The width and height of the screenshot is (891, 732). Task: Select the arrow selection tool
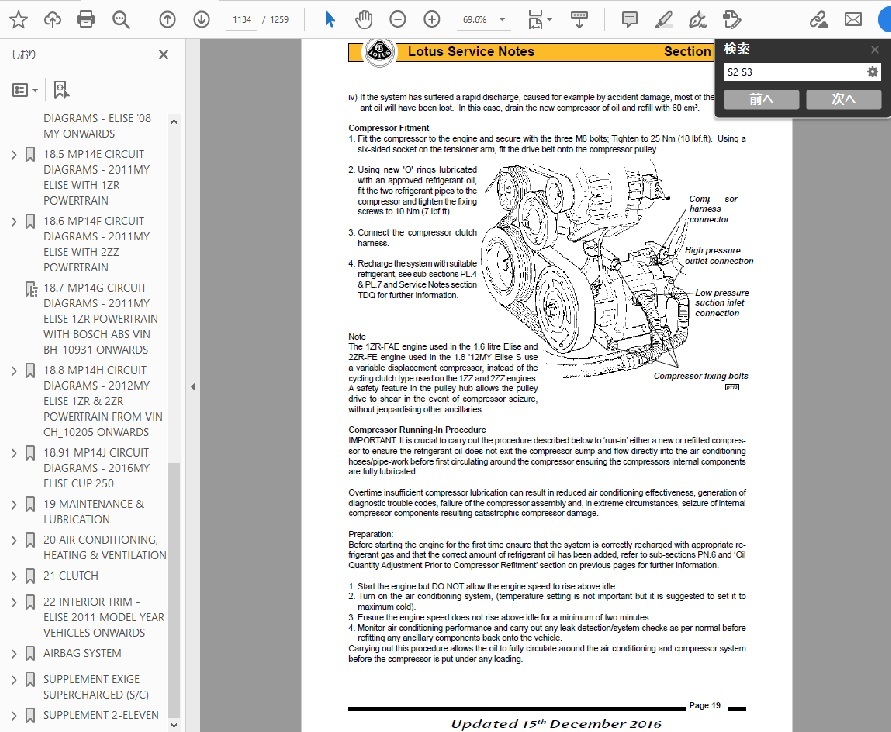pyautogui.click(x=330, y=20)
